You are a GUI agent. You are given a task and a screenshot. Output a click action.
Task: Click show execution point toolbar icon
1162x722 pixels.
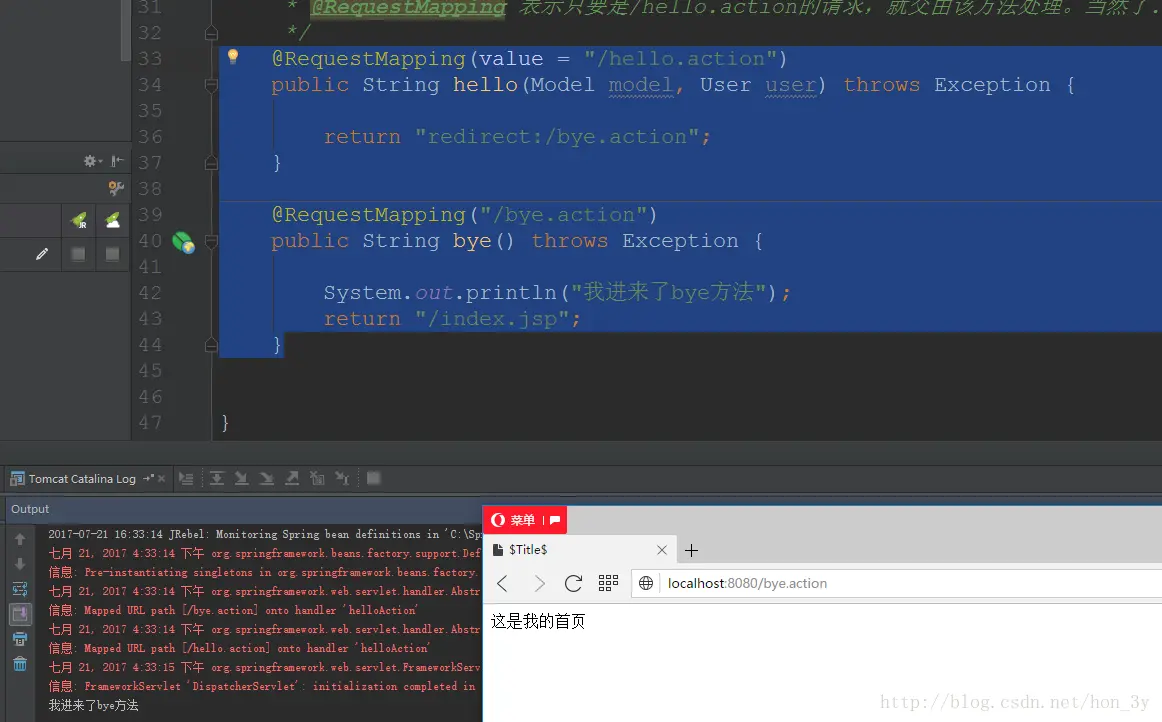(186, 479)
